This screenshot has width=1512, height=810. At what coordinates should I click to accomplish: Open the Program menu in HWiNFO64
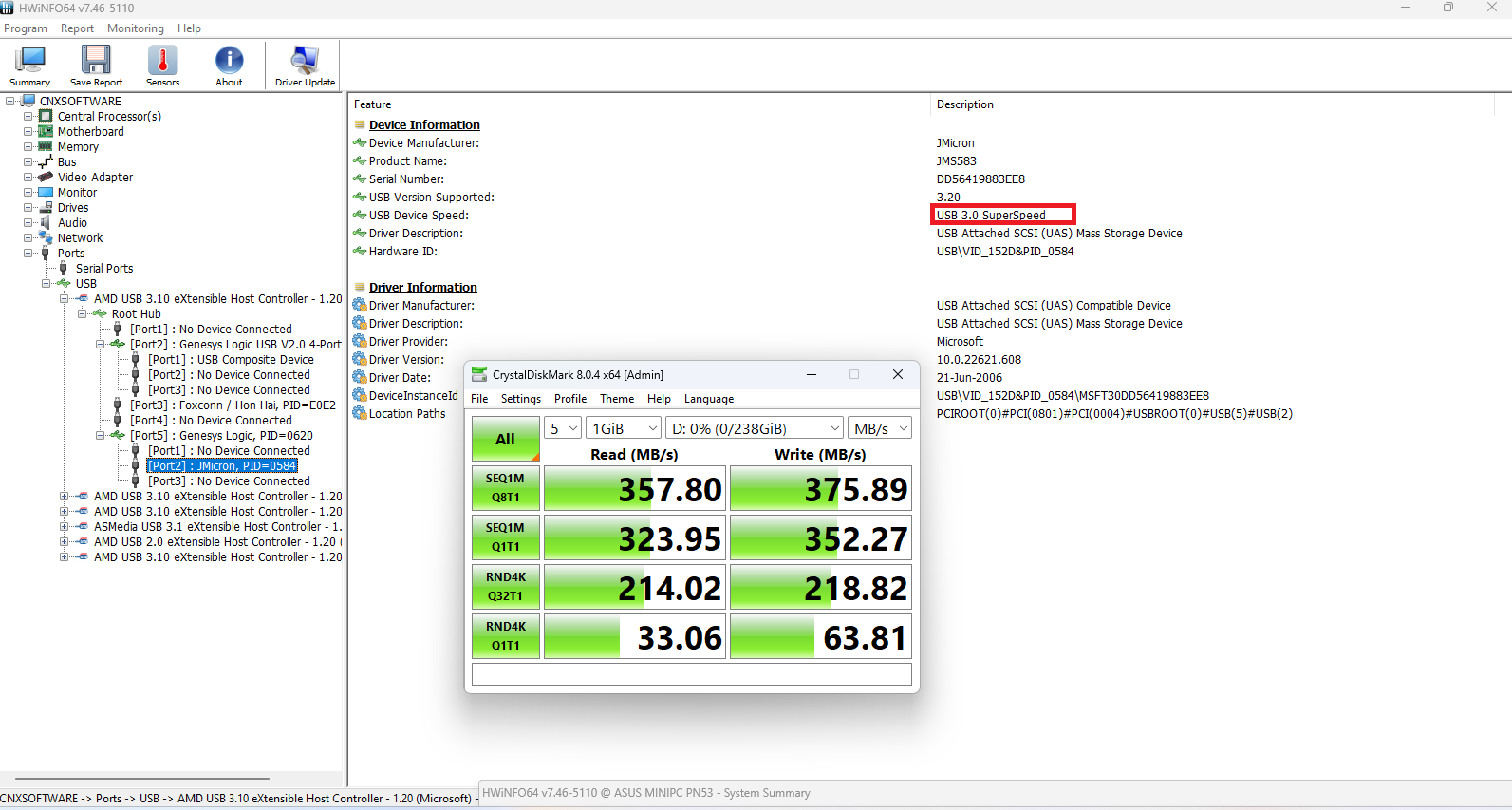pos(26,28)
